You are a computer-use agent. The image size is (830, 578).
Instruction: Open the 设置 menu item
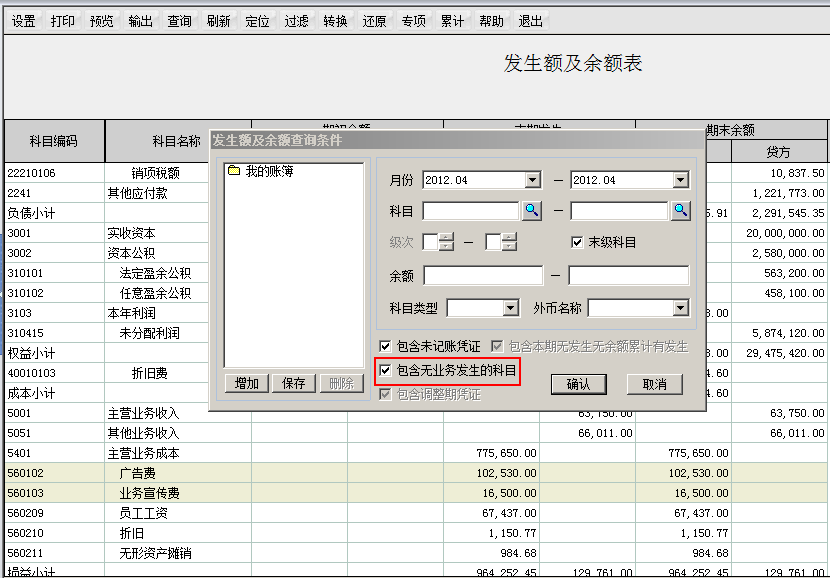24,21
